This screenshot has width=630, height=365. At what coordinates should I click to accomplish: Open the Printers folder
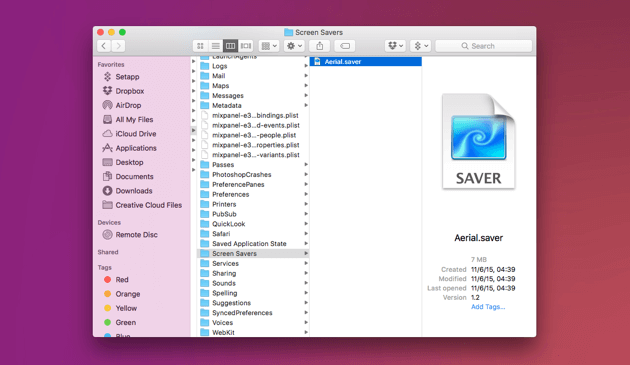253,204
